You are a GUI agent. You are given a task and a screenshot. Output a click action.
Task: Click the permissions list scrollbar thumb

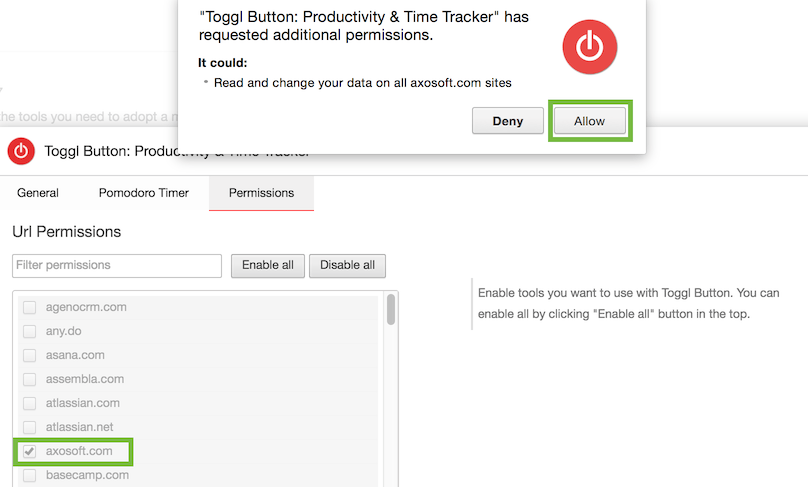tap(391, 309)
